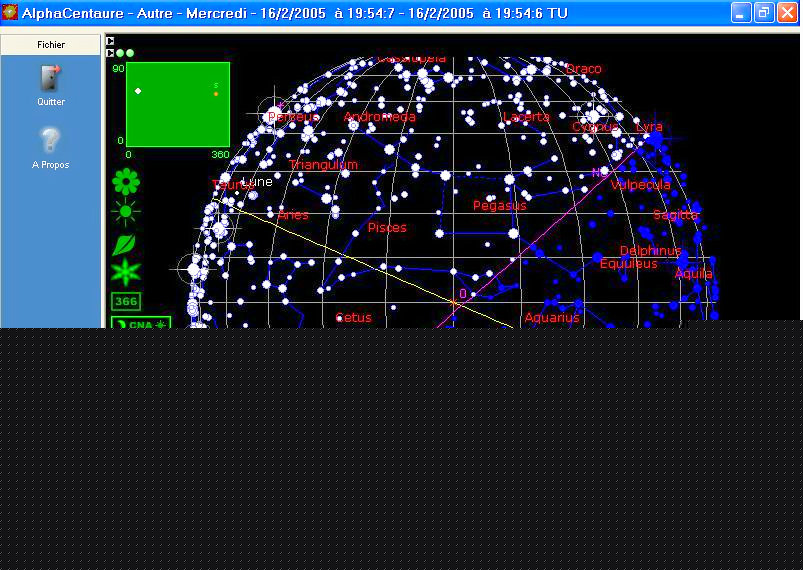Click the CNA moon and sun icon

click(140, 323)
